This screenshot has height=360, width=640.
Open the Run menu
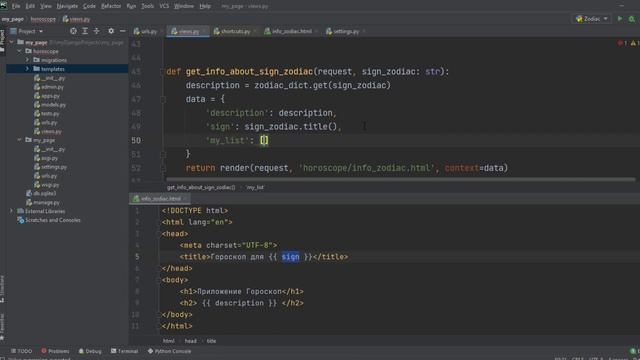131,6
